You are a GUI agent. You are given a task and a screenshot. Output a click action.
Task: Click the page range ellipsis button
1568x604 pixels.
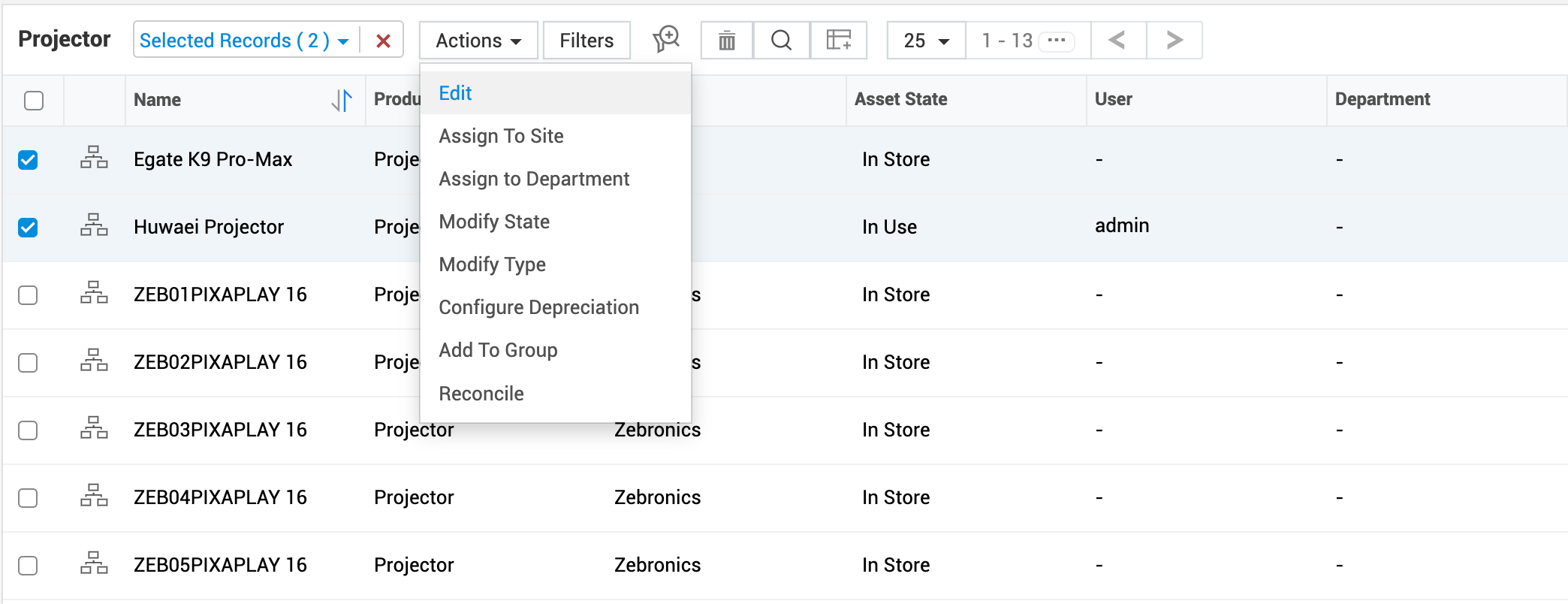1056,41
